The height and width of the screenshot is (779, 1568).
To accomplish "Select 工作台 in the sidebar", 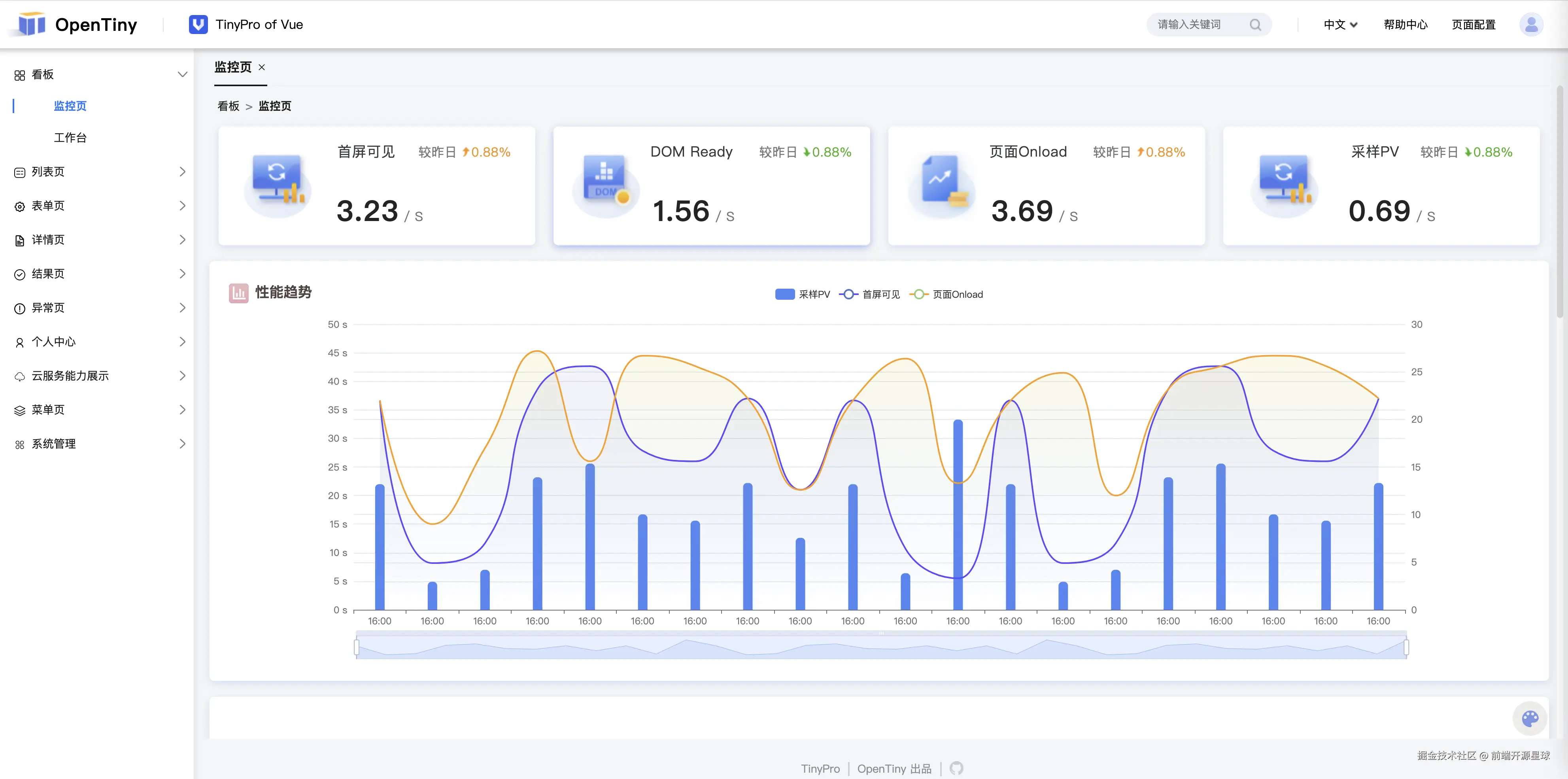I will coord(70,138).
